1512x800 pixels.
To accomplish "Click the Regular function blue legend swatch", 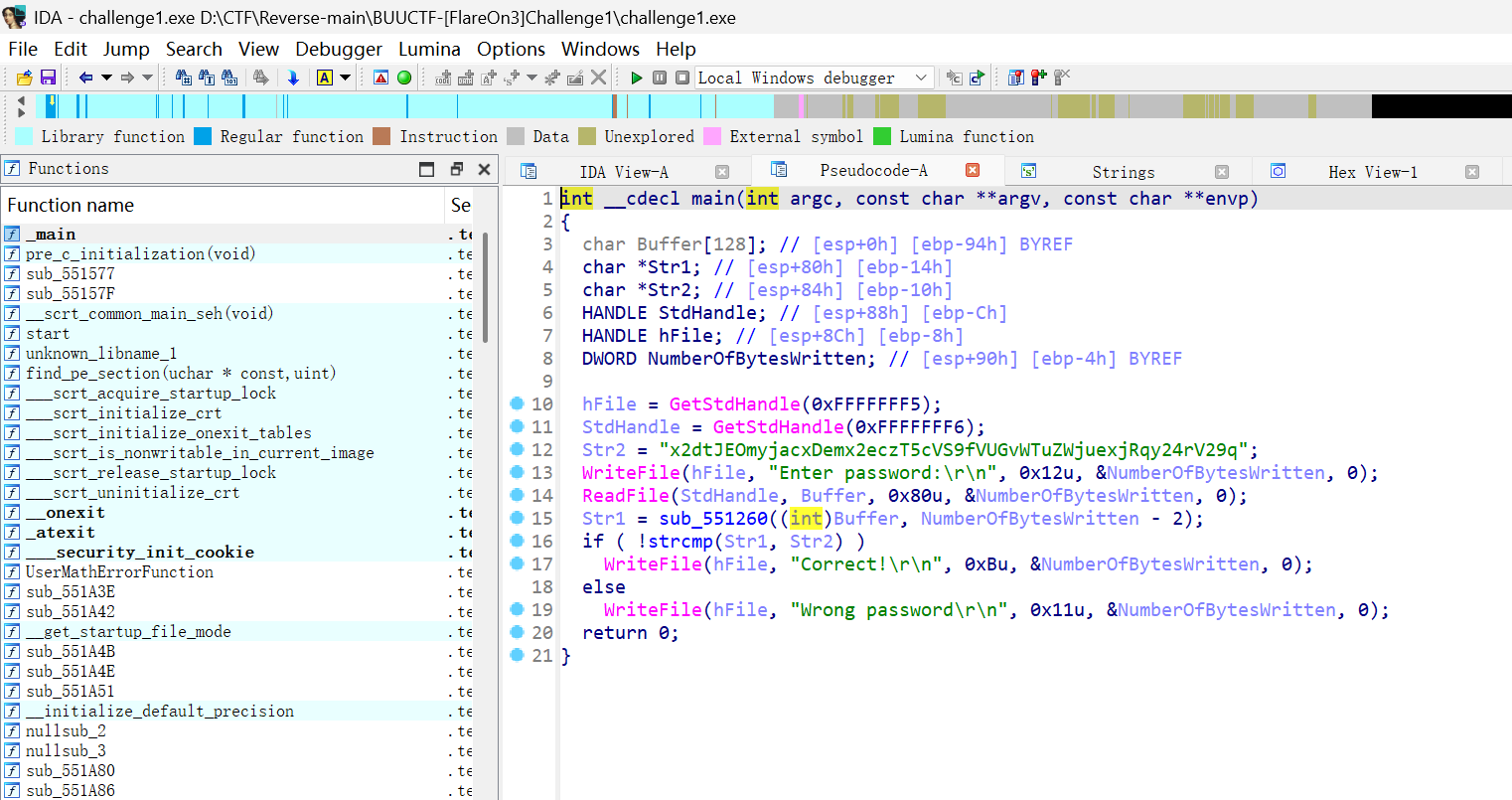I will pyautogui.click(x=203, y=136).
